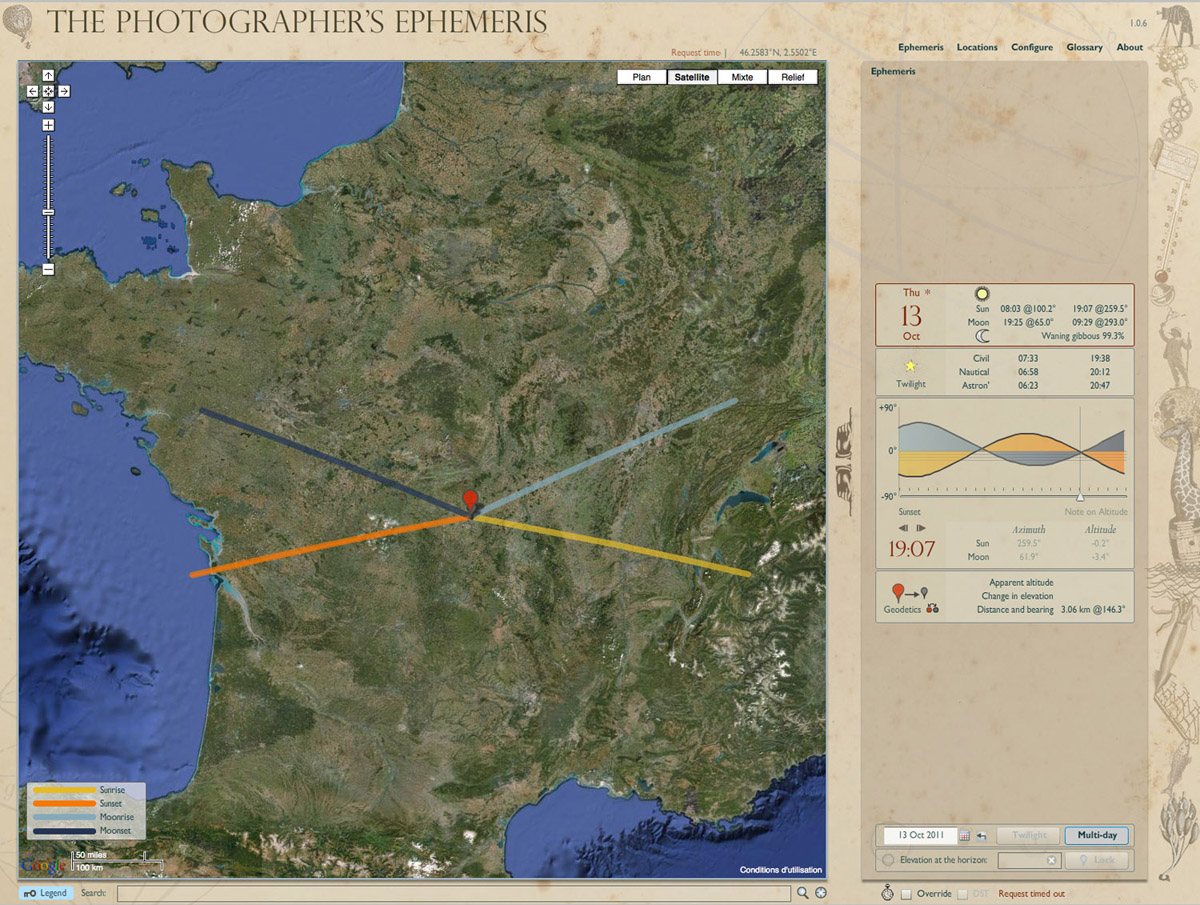Click the Note on Altitude link
The height and width of the screenshot is (905, 1200).
coord(1096,512)
